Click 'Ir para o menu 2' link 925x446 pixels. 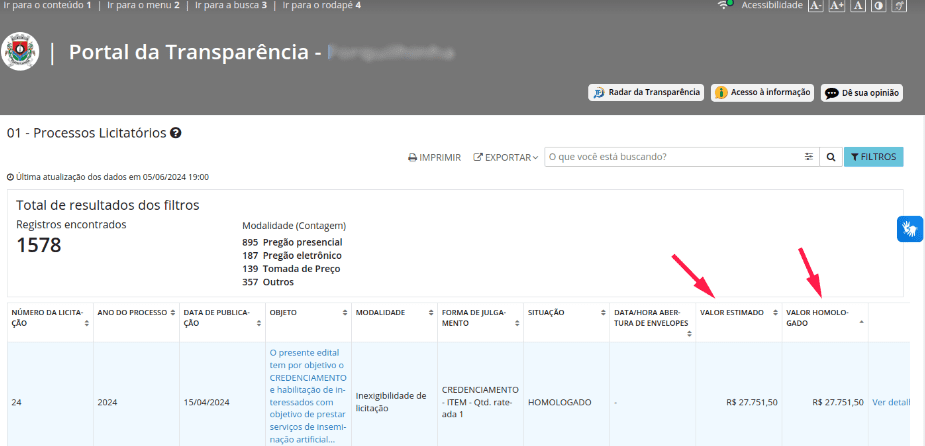(143, 5)
